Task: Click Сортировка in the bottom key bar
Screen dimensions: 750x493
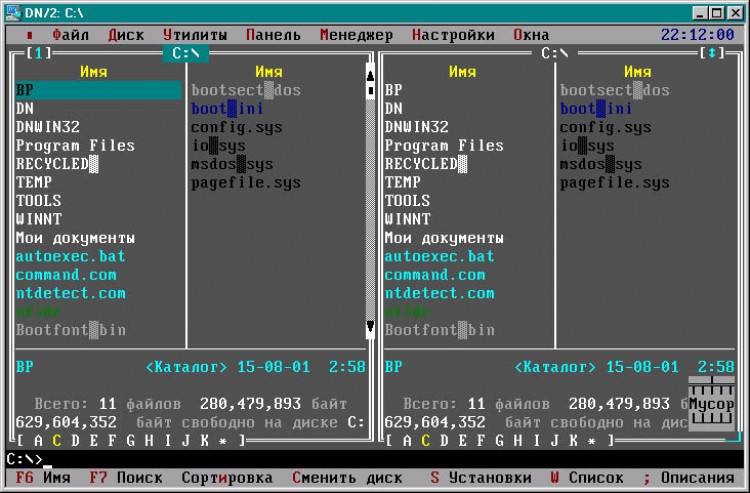Action: (x=227, y=478)
